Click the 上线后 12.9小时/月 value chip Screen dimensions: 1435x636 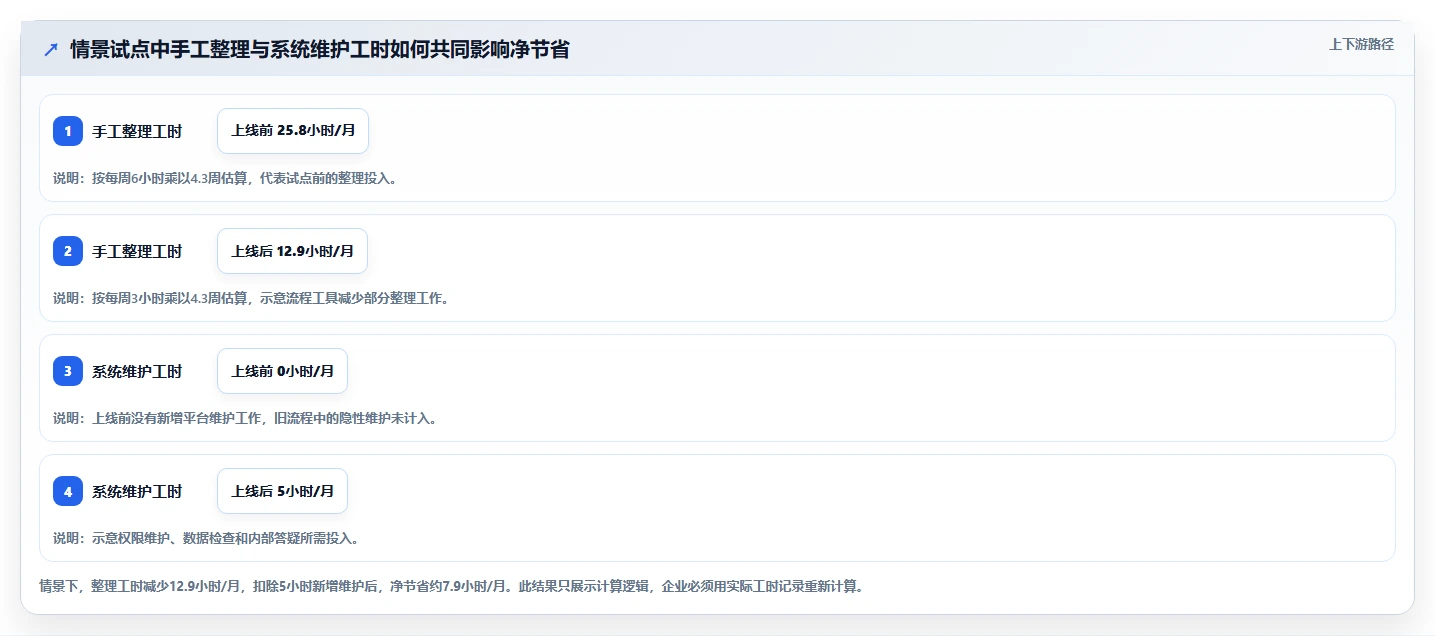click(292, 251)
